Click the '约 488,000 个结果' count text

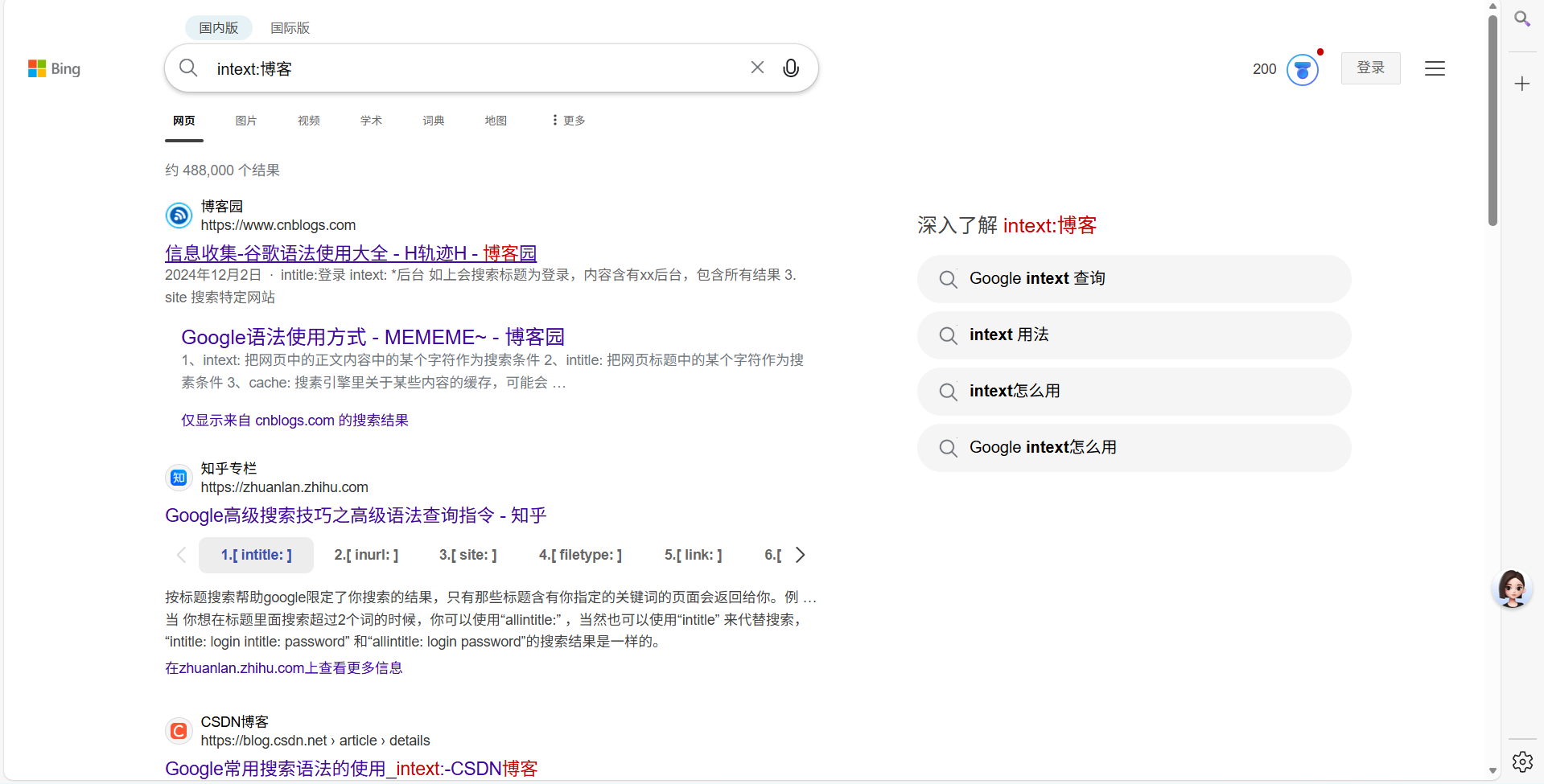pos(222,170)
